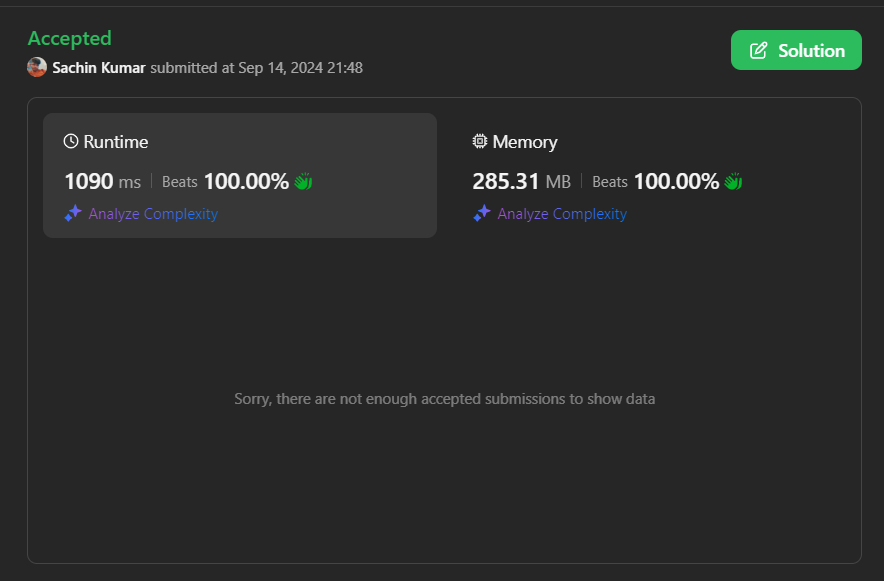This screenshot has width=884, height=581.
Task: Click the clapping hands icon under Memory
Action: point(733,182)
